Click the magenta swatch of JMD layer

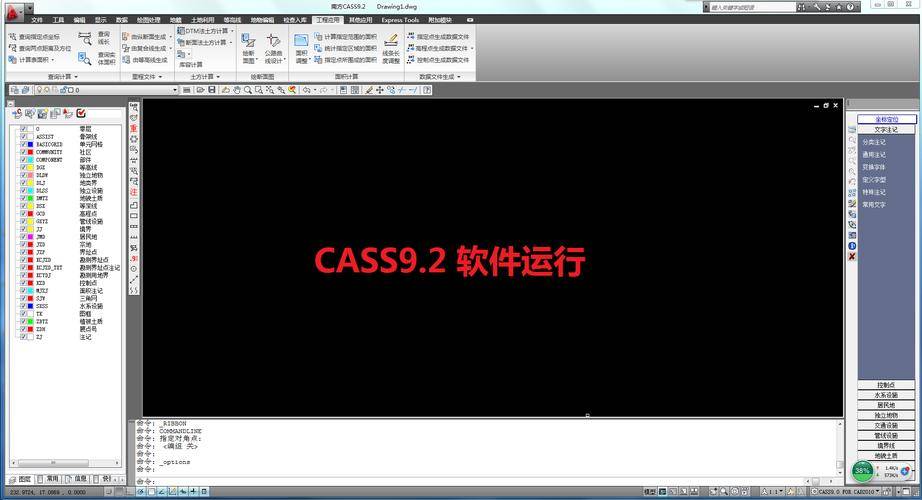click(x=31, y=237)
